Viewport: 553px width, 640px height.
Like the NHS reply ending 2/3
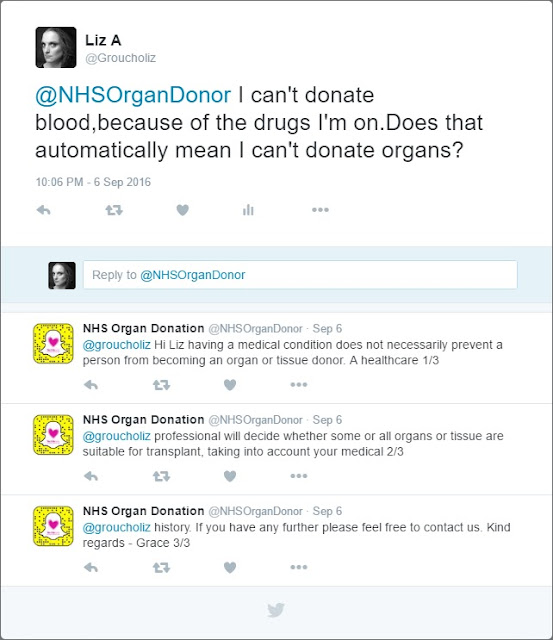(230, 476)
